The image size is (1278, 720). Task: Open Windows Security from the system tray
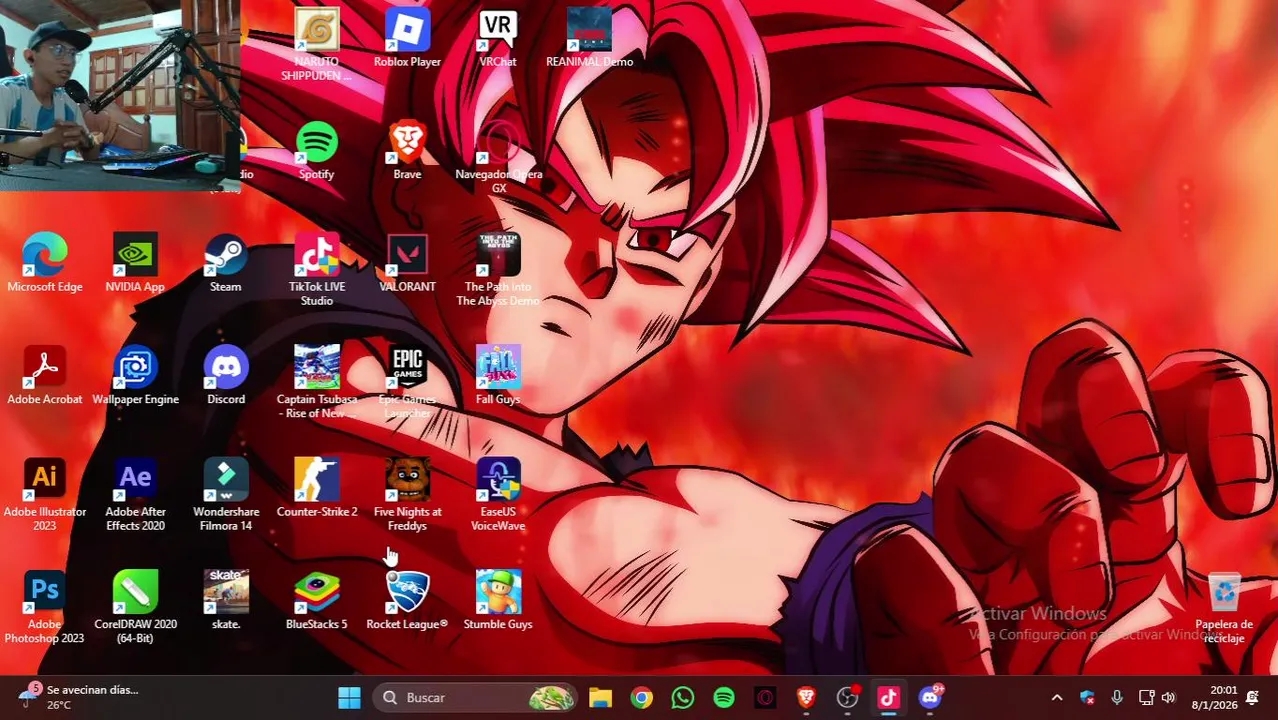pos(1087,697)
